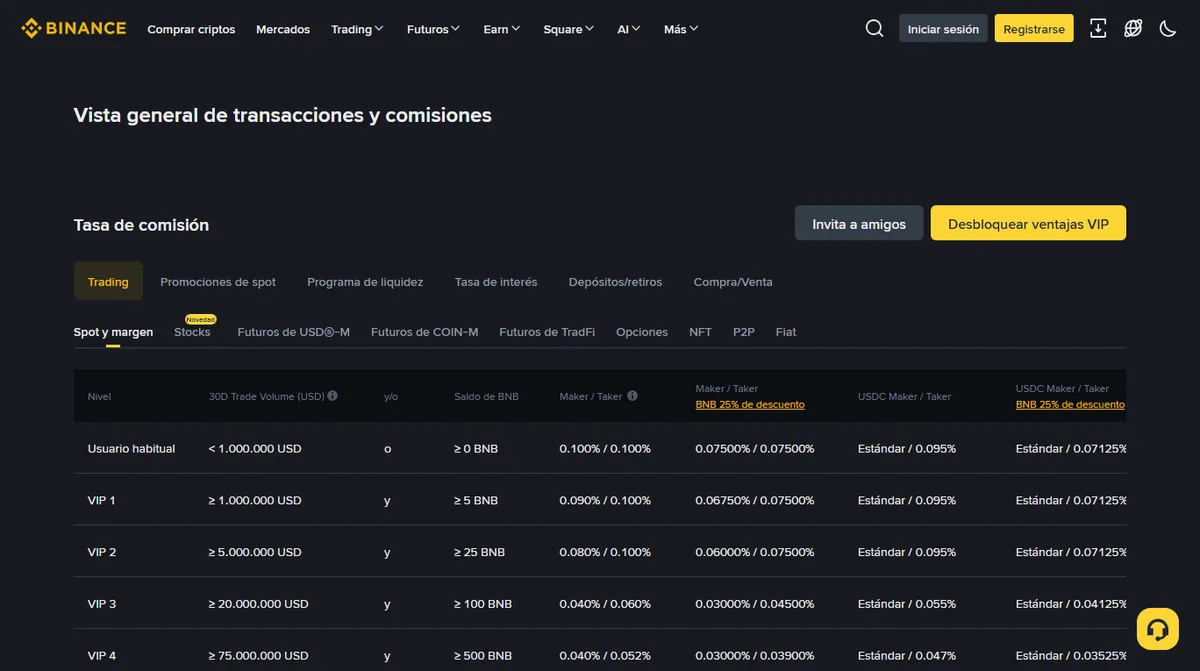Click '≥ 100 BNB' balance cell
This screenshot has height=671, width=1200.
point(483,604)
